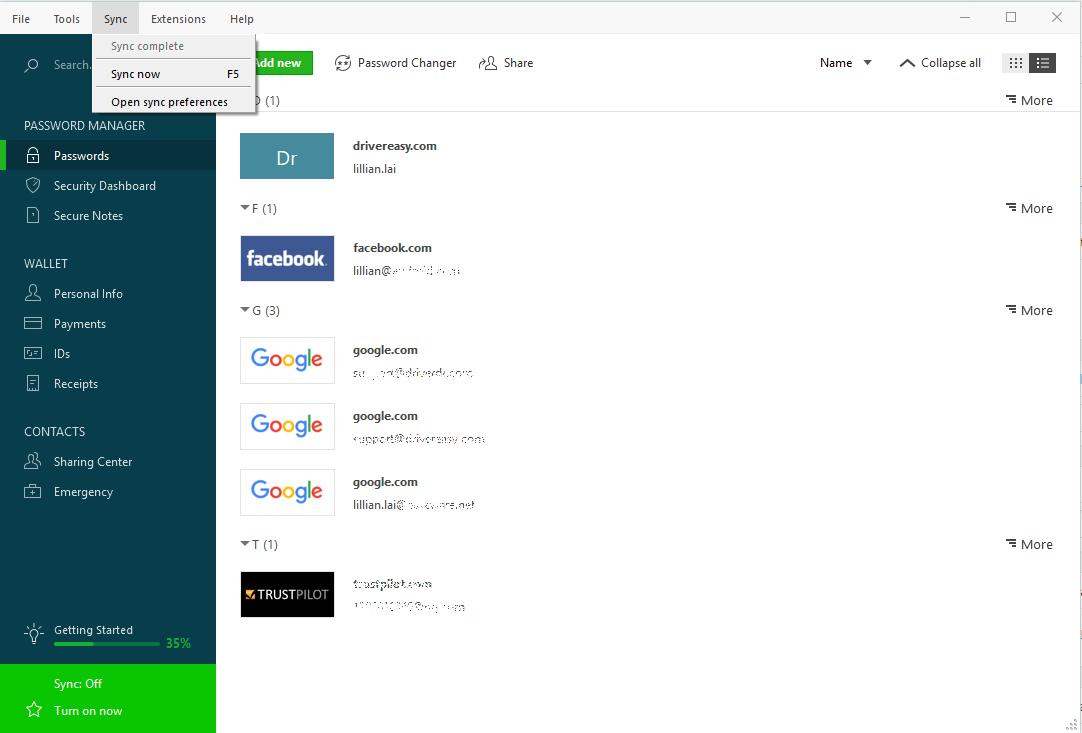The height and width of the screenshot is (733, 1082).
Task: Click the Personal Info person icon
Action: tap(32, 293)
